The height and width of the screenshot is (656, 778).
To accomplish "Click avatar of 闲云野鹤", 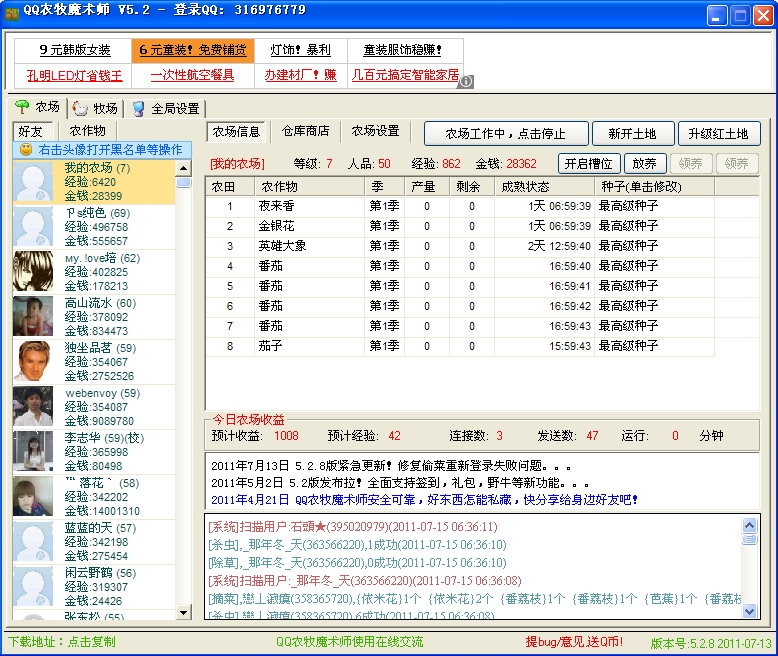I will (x=33, y=587).
